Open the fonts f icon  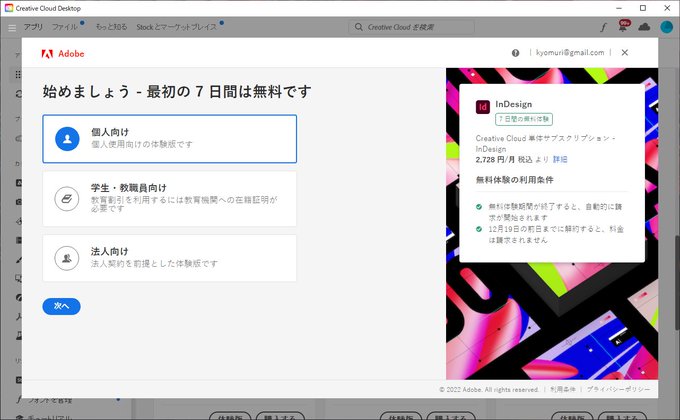tap(603, 27)
